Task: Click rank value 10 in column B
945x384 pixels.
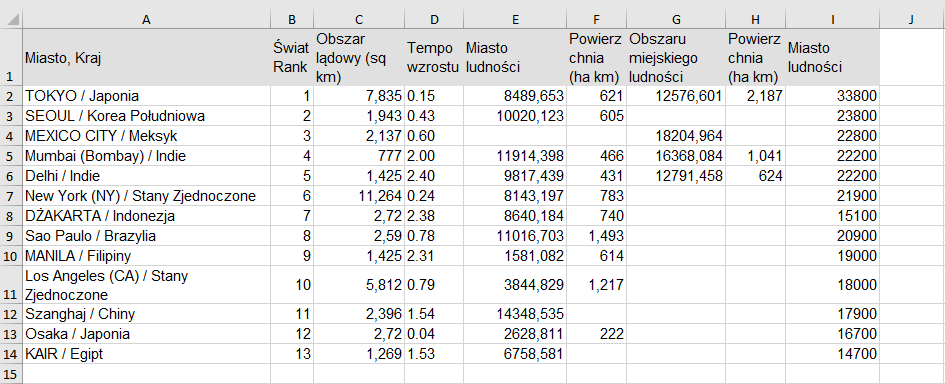Action: 292,285
